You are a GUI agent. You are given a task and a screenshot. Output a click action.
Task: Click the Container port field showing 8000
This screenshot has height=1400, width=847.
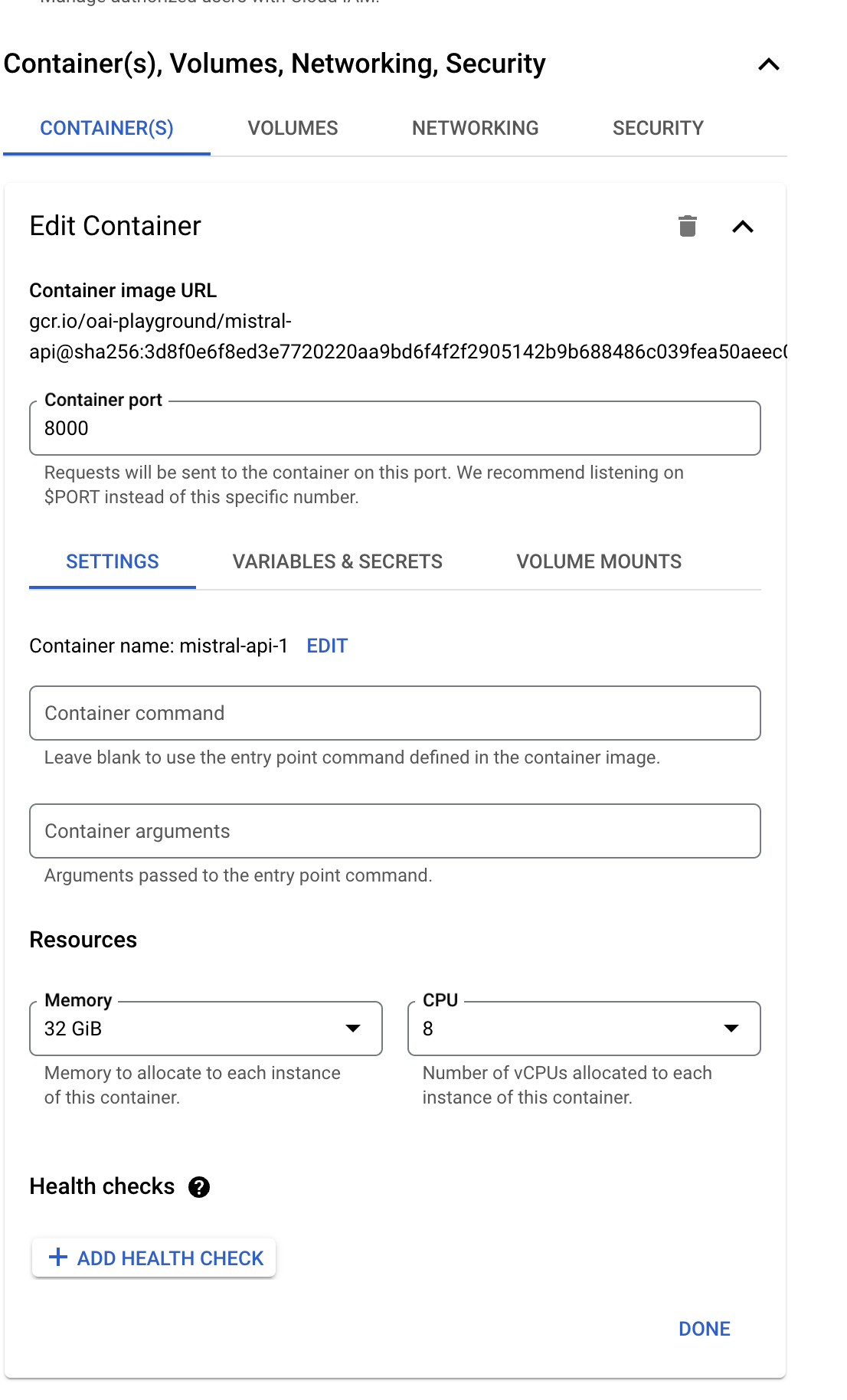click(395, 428)
